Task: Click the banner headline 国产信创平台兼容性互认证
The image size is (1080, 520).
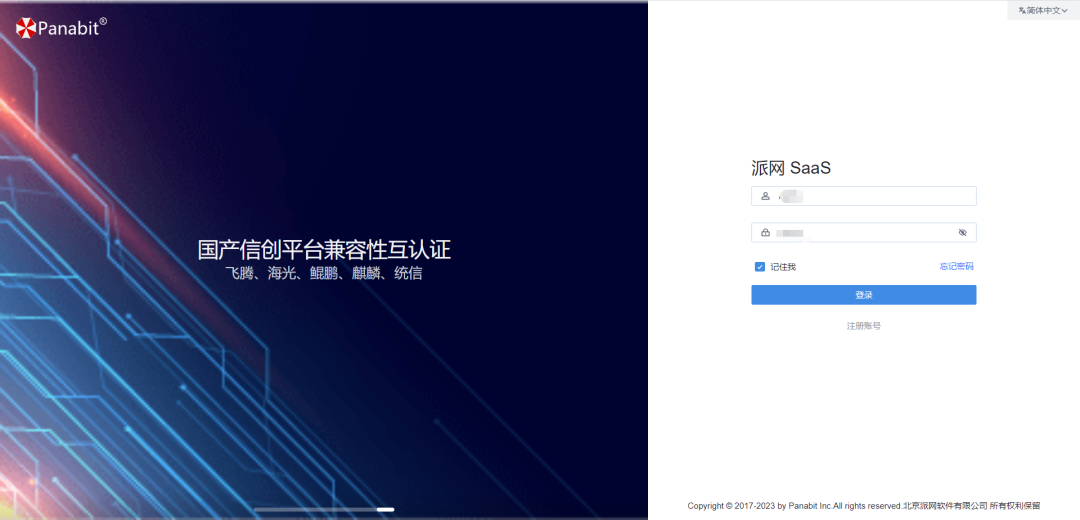Action: pos(324,250)
